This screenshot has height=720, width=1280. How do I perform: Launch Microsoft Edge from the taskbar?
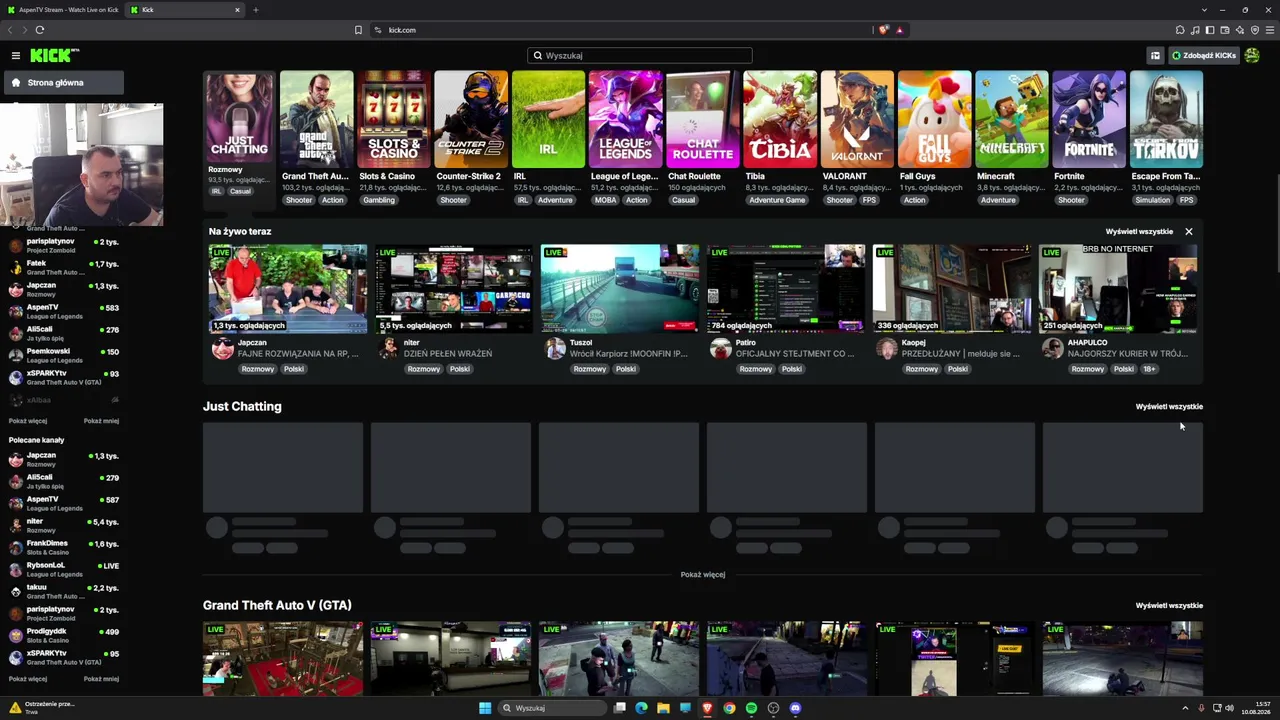[x=641, y=708]
